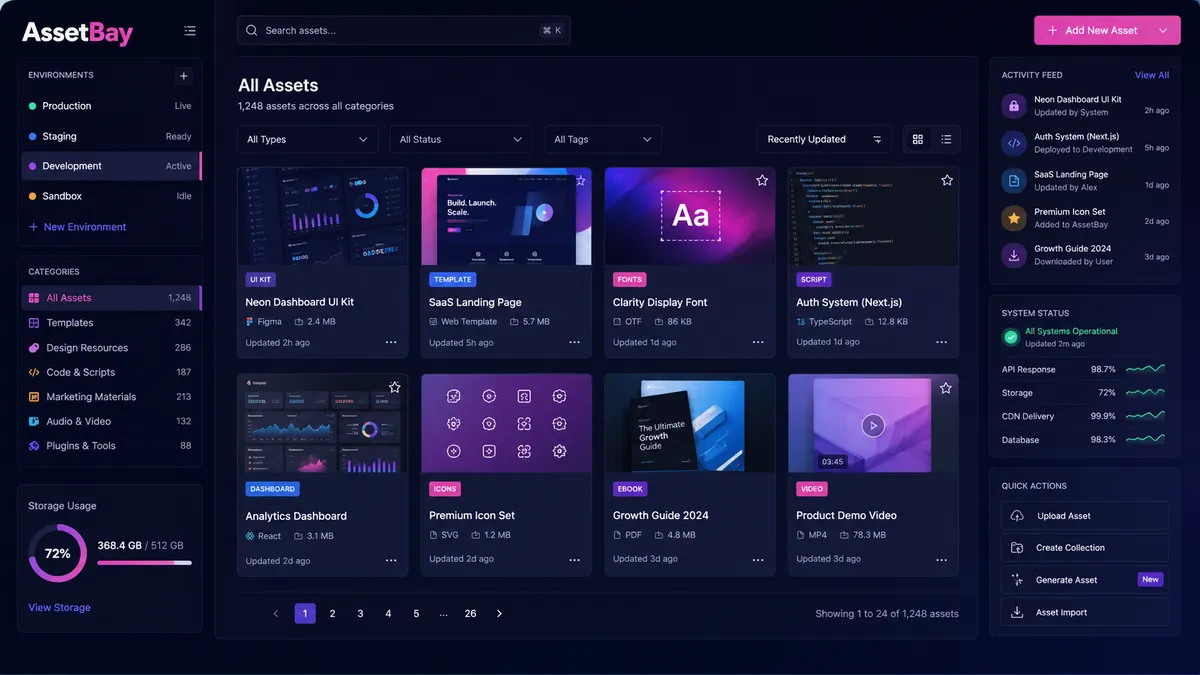
Task: Select the Sandbox environment
Action: pyautogui.click(x=110, y=196)
